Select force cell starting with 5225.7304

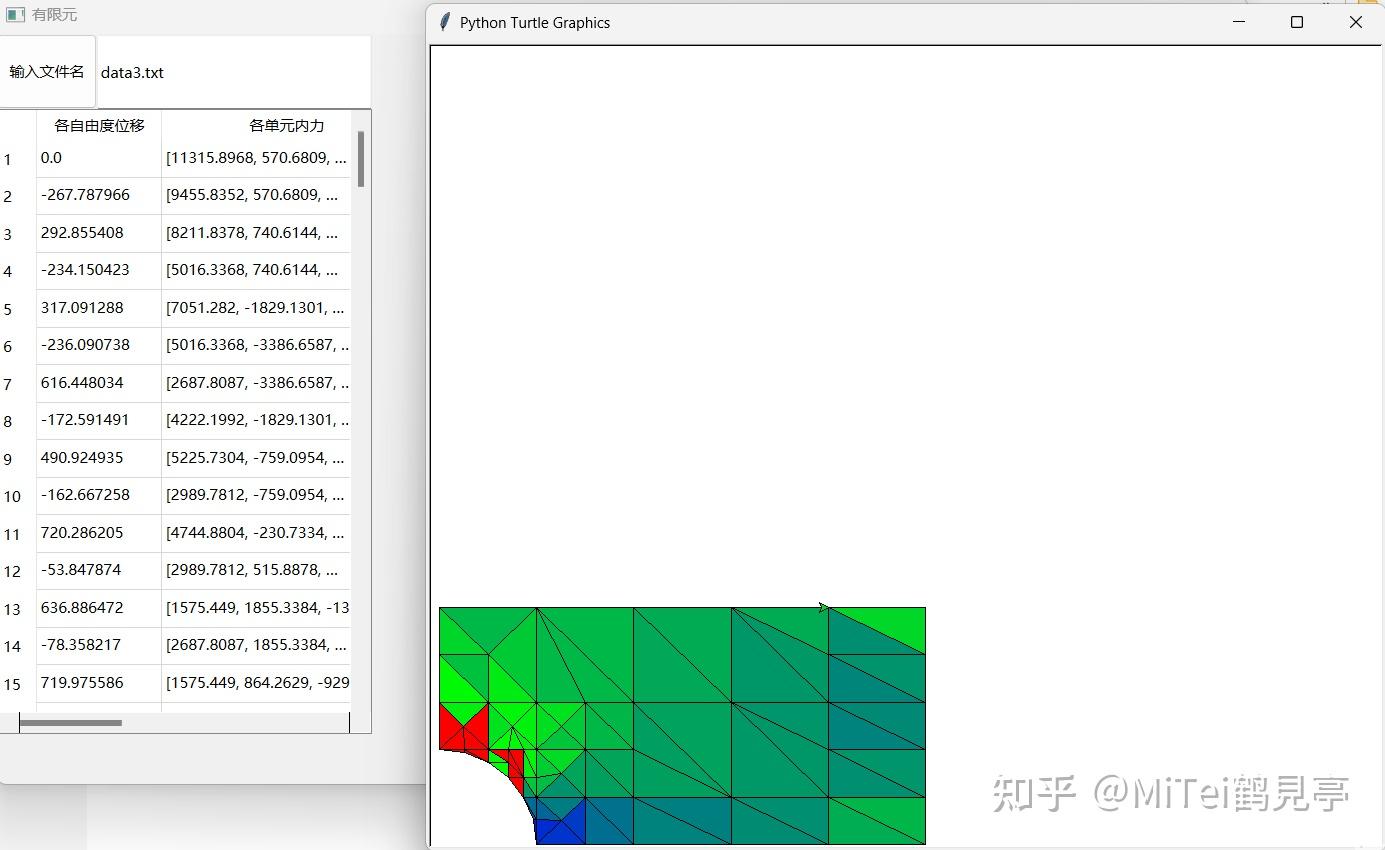[x=256, y=458]
